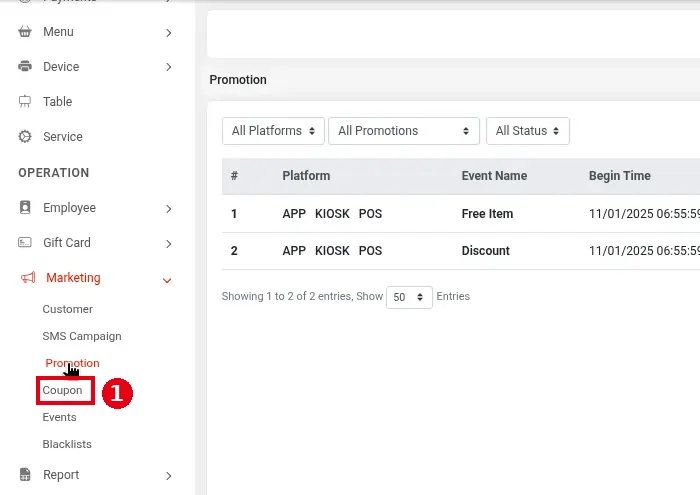Click the Promotion page heading

coord(238,80)
